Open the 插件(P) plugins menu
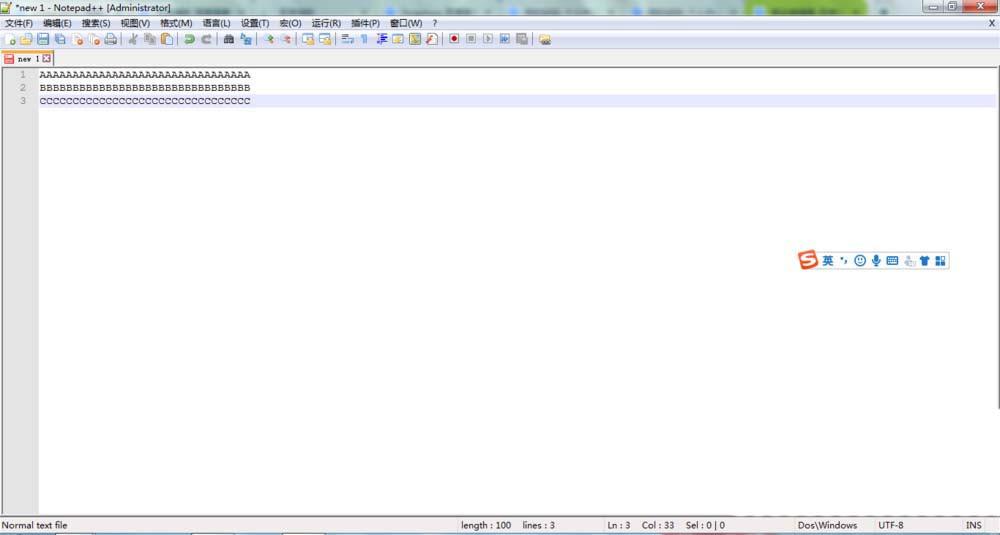The width and height of the screenshot is (1000, 535). (x=365, y=23)
